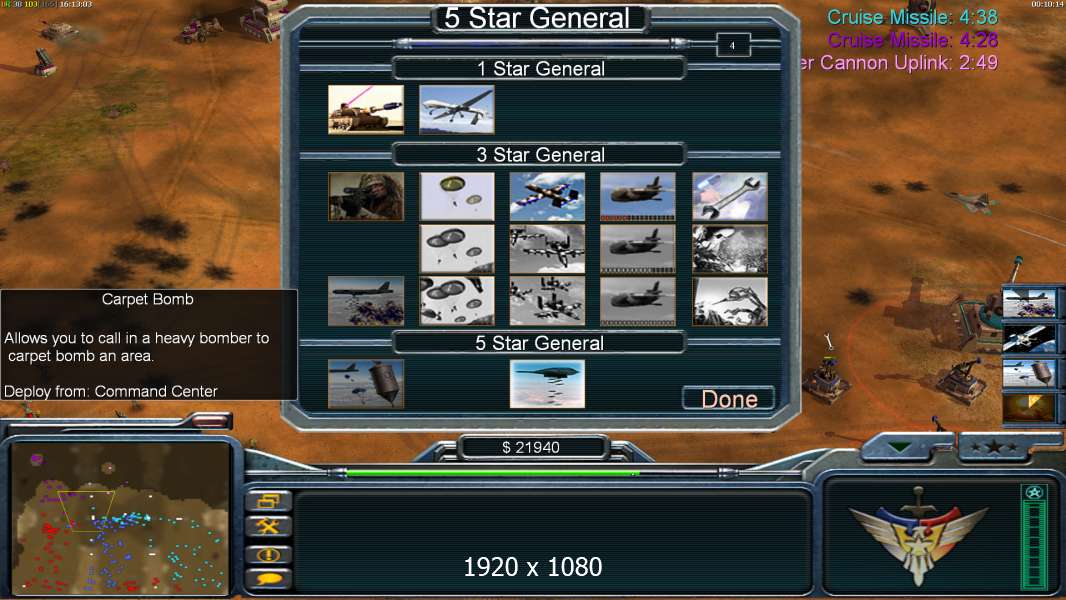Screen dimensions: 1066x600
Task: Click the Done button
Action: [x=729, y=399]
